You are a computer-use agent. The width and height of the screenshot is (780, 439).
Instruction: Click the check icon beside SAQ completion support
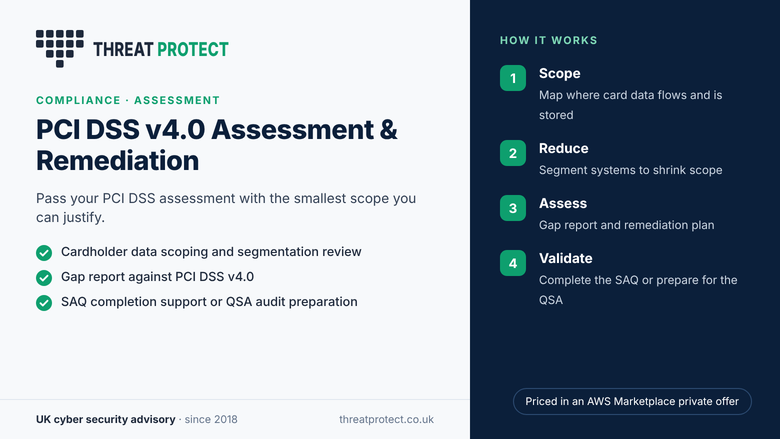point(44,302)
